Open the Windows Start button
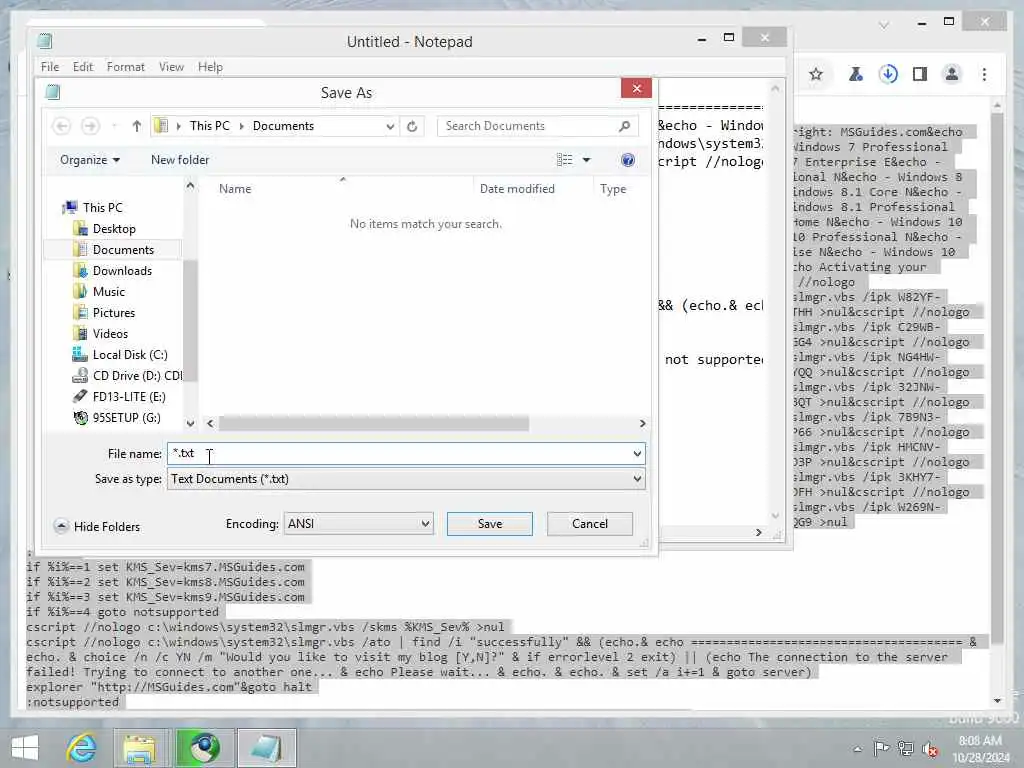The height and width of the screenshot is (768, 1024). (25, 748)
